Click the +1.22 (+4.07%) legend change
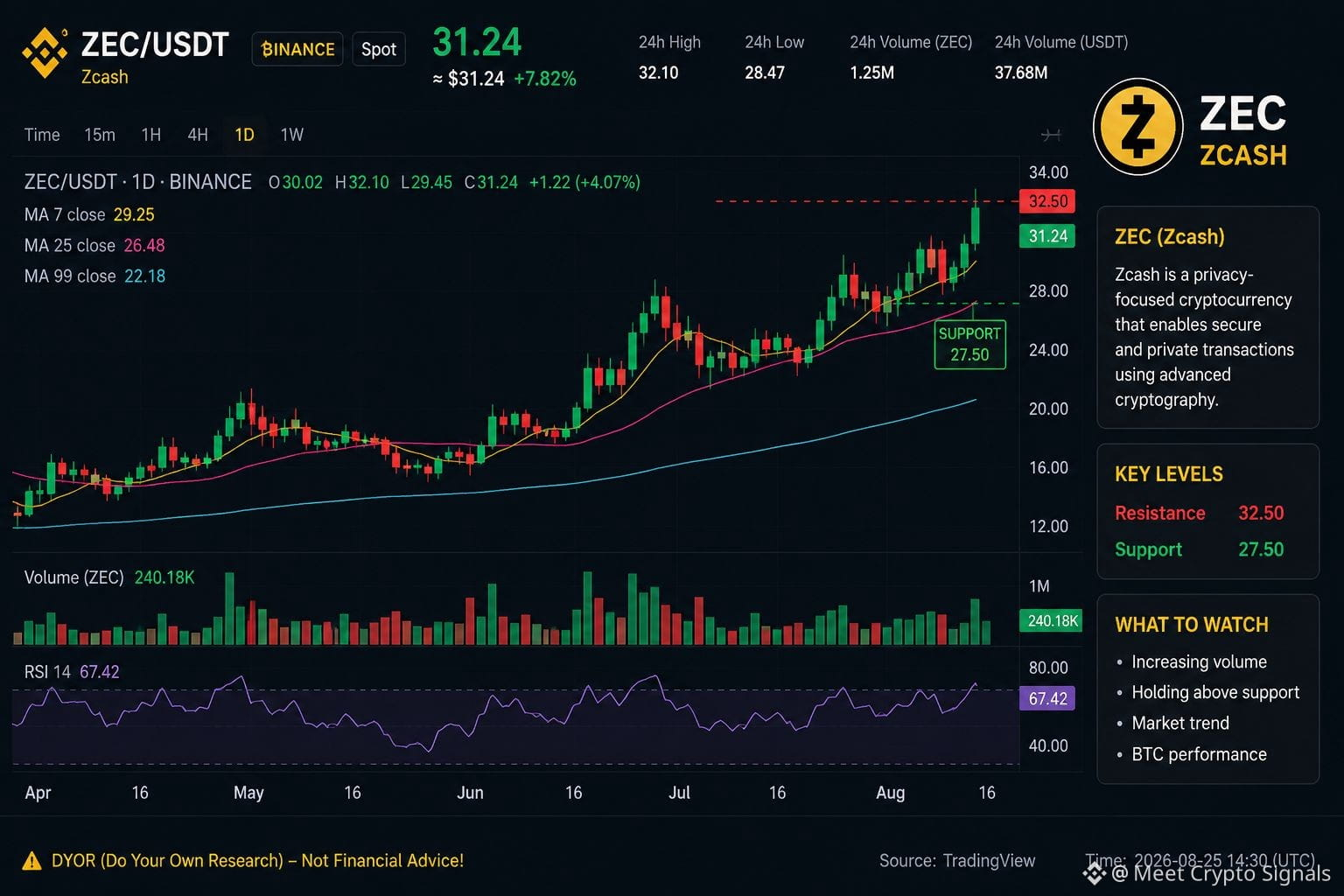 pyautogui.click(x=584, y=182)
